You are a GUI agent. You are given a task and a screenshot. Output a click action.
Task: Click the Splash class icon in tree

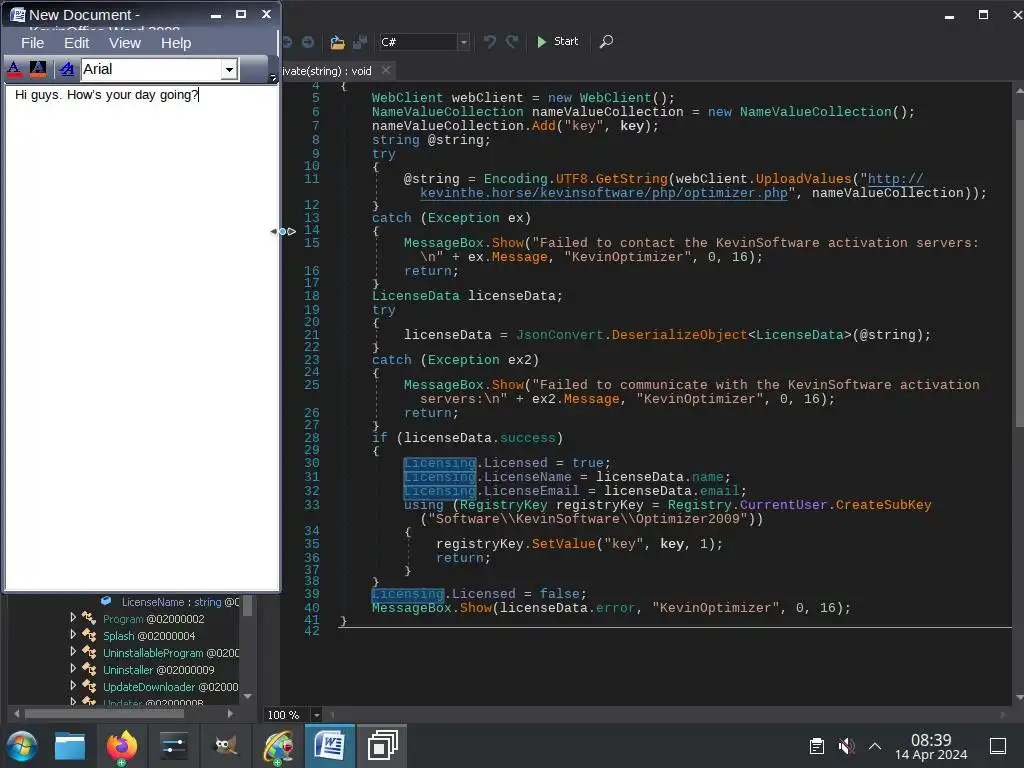[89, 635]
